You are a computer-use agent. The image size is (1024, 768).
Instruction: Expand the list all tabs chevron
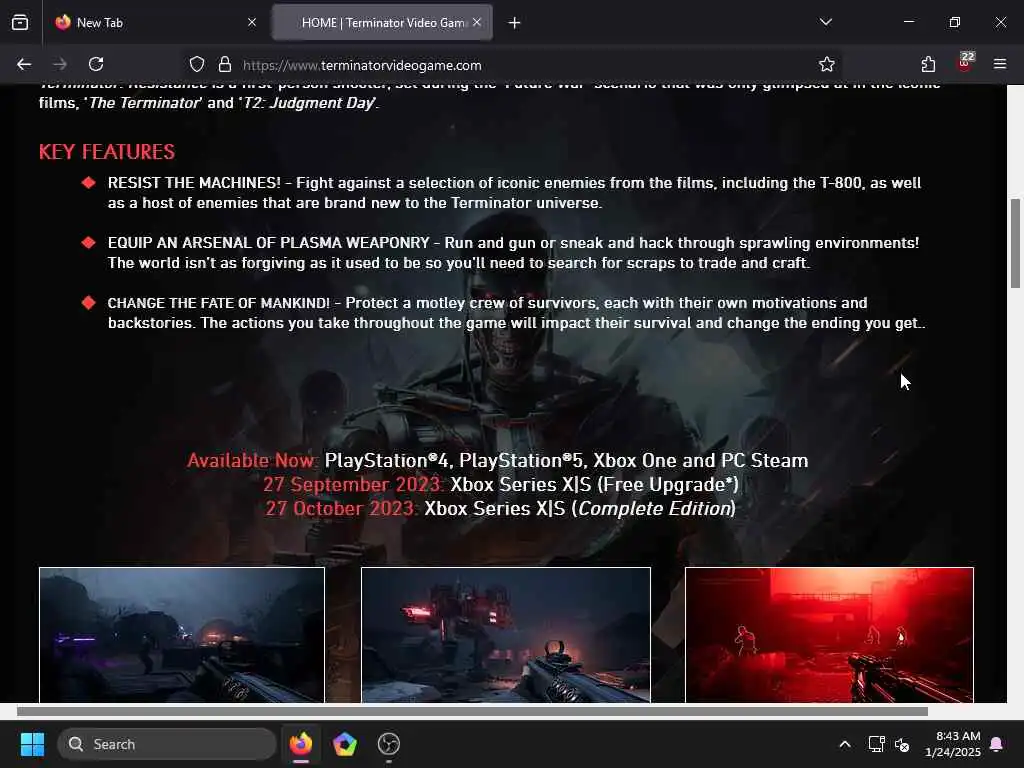click(825, 22)
